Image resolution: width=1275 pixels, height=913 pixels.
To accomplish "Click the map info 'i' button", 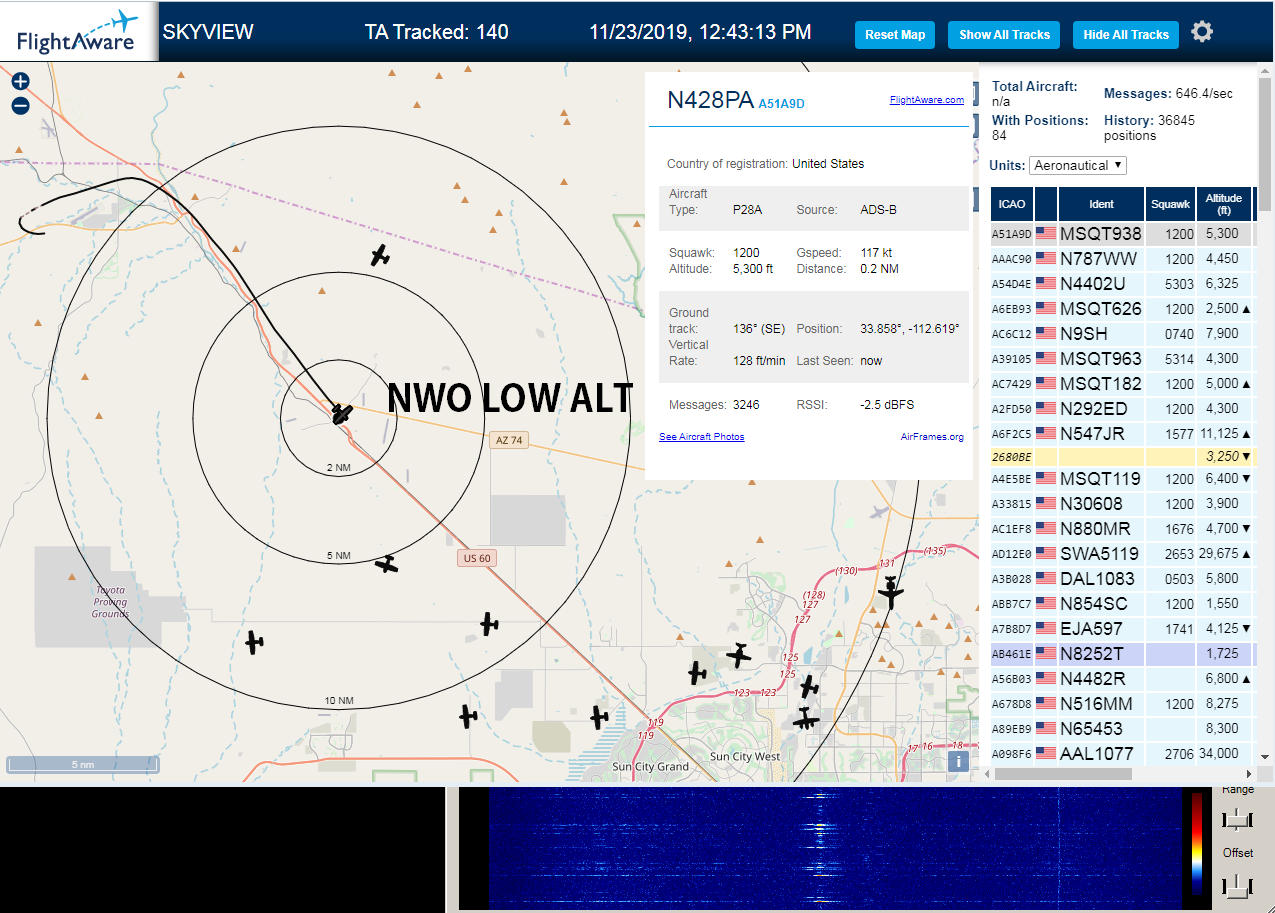I will click(959, 762).
